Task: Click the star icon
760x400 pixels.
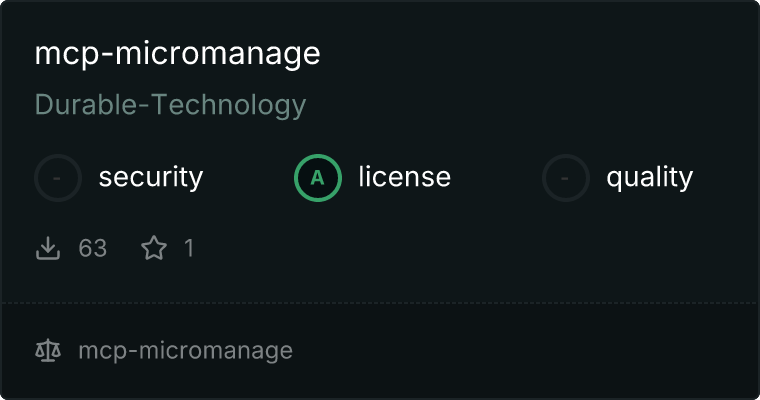Action: [x=154, y=248]
